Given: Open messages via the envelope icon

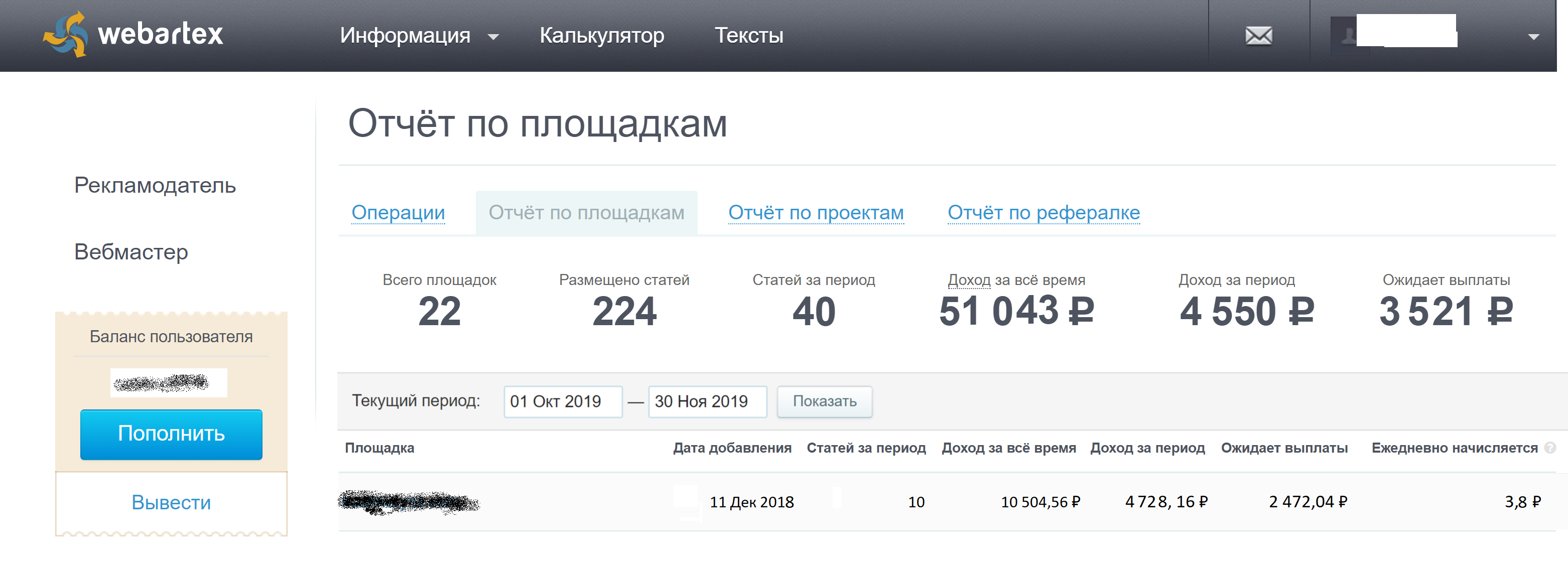Looking at the screenshot, I should click(1258, 36).
